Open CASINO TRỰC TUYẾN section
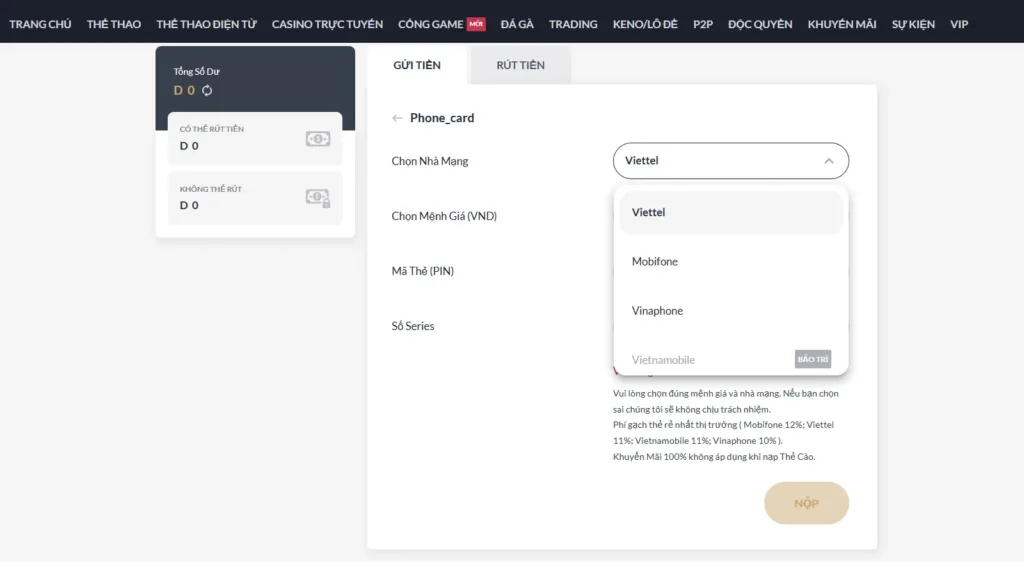Screen dimensions: 1024x575 [327, 24]
